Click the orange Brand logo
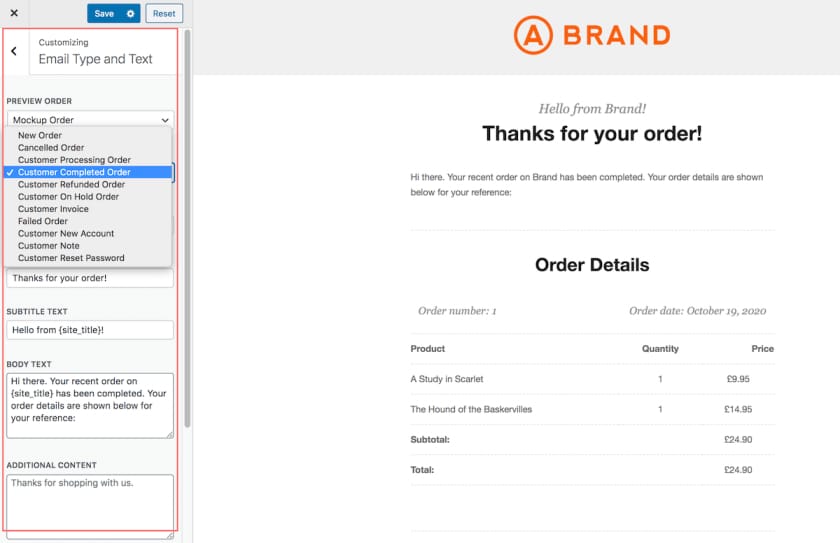Image resolution: width=840 pixels, height=543 pixels. coord(592,35)
